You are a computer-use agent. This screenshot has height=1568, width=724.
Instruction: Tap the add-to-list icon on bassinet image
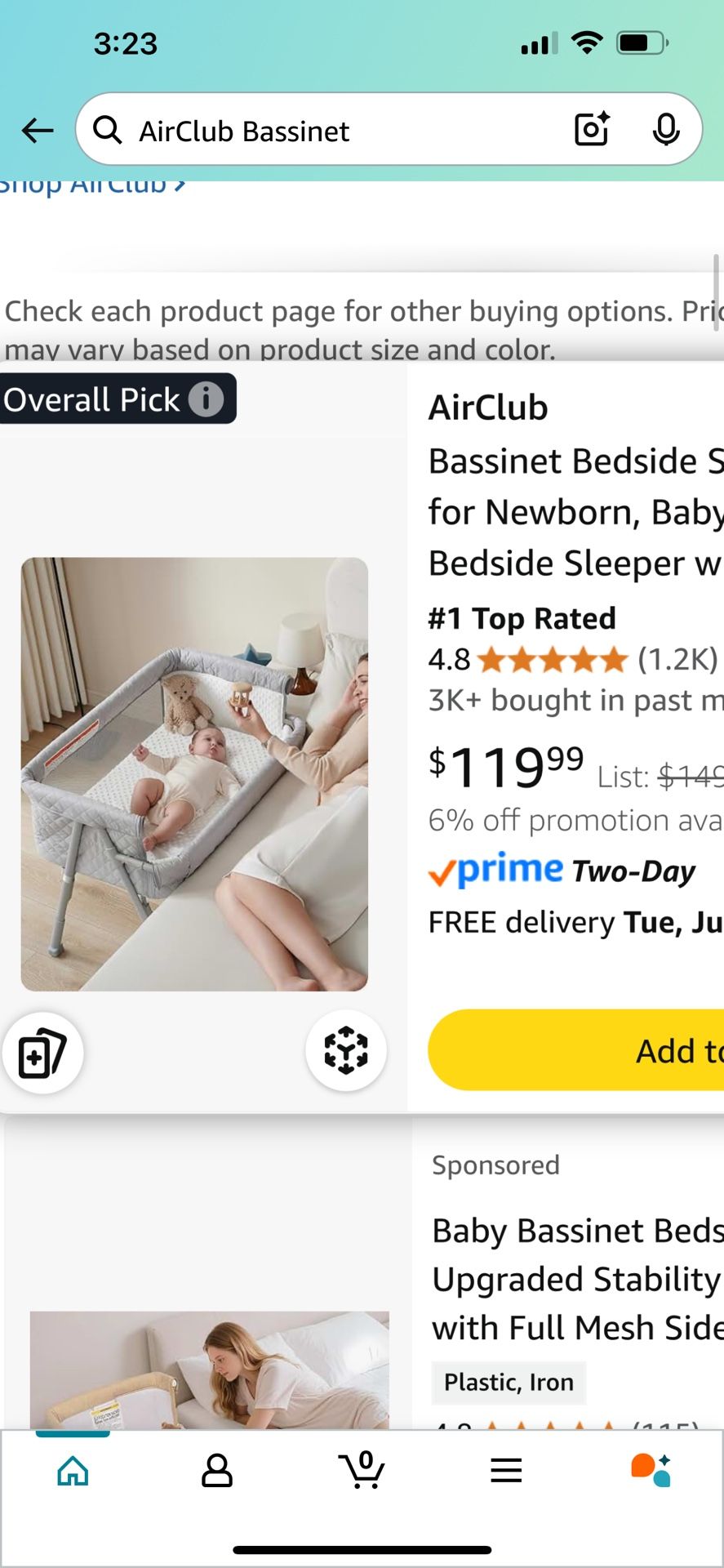point(42,1052)
